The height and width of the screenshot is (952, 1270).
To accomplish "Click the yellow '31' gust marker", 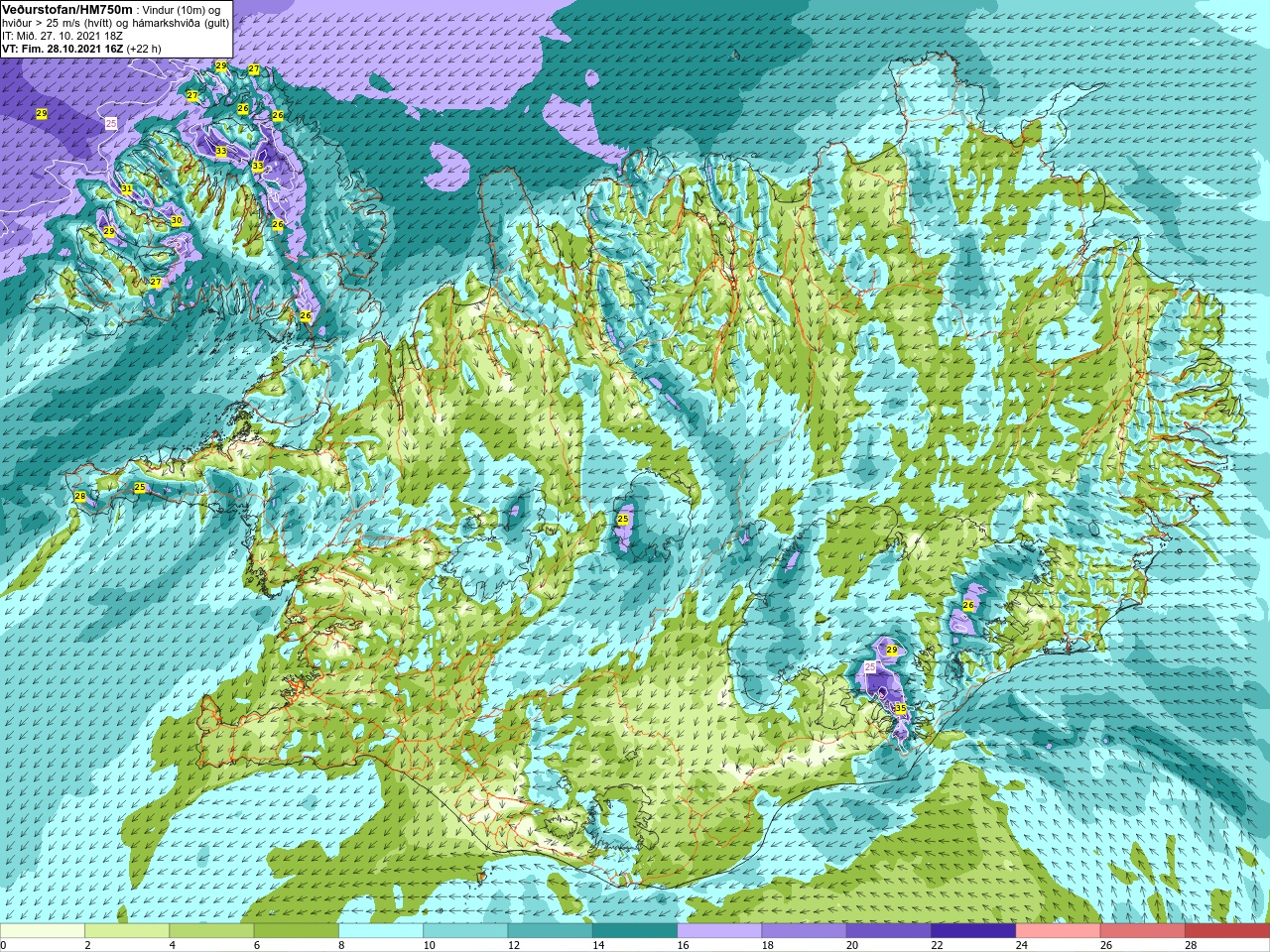I will coord(127,188).
